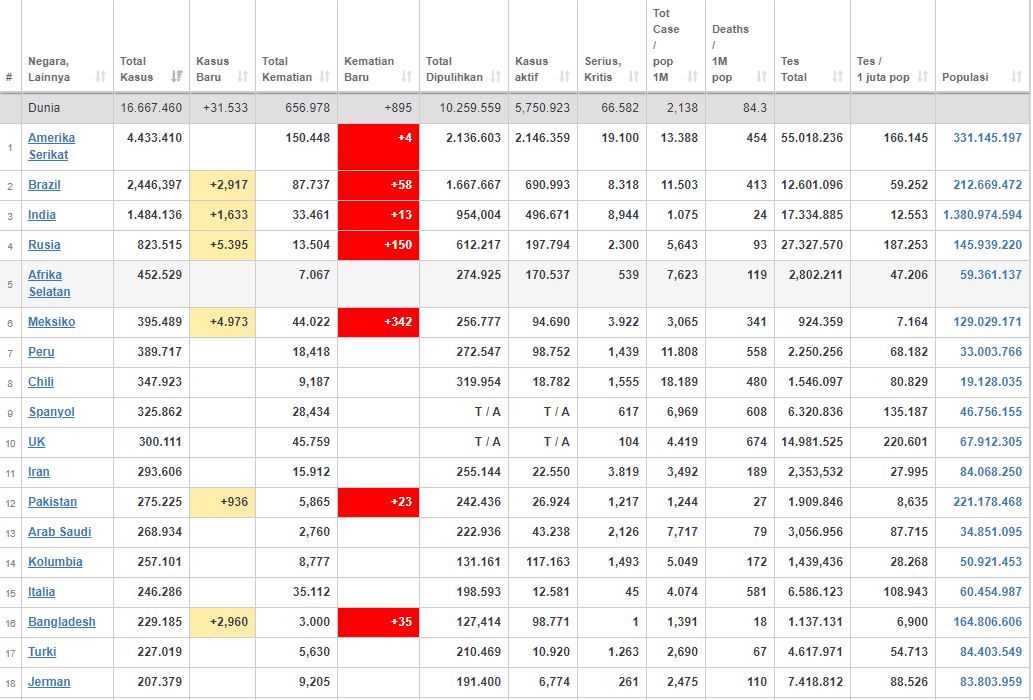Sort by Tot Case/1M pop arrow icon
The image size is (1033, 700).
point(692,77)
